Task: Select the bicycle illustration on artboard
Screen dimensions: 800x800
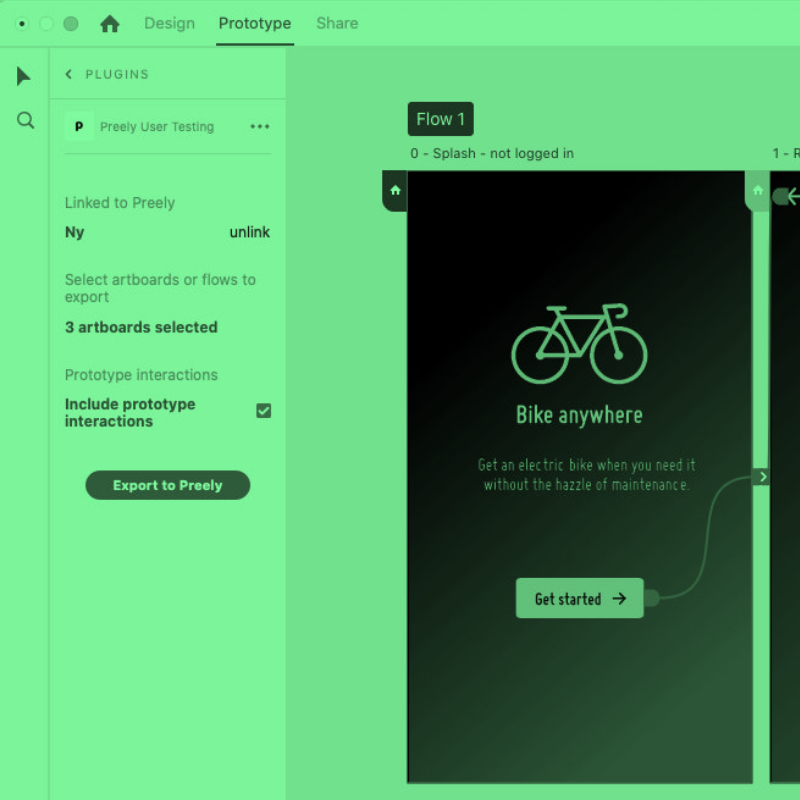Action: coord(579,343)
